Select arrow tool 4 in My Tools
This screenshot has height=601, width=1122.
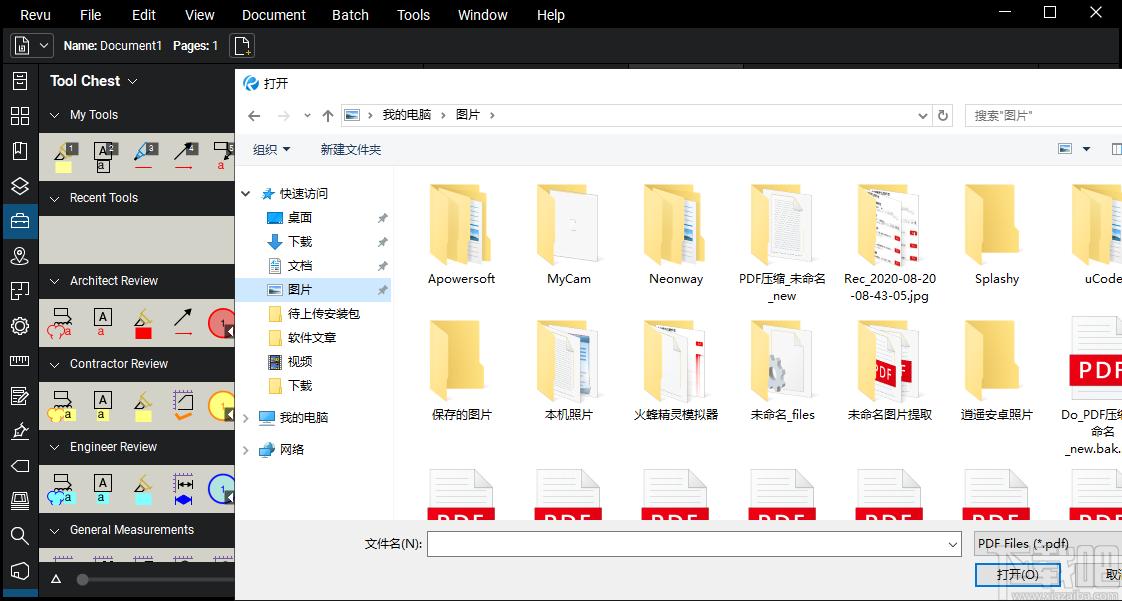[185, 158]
